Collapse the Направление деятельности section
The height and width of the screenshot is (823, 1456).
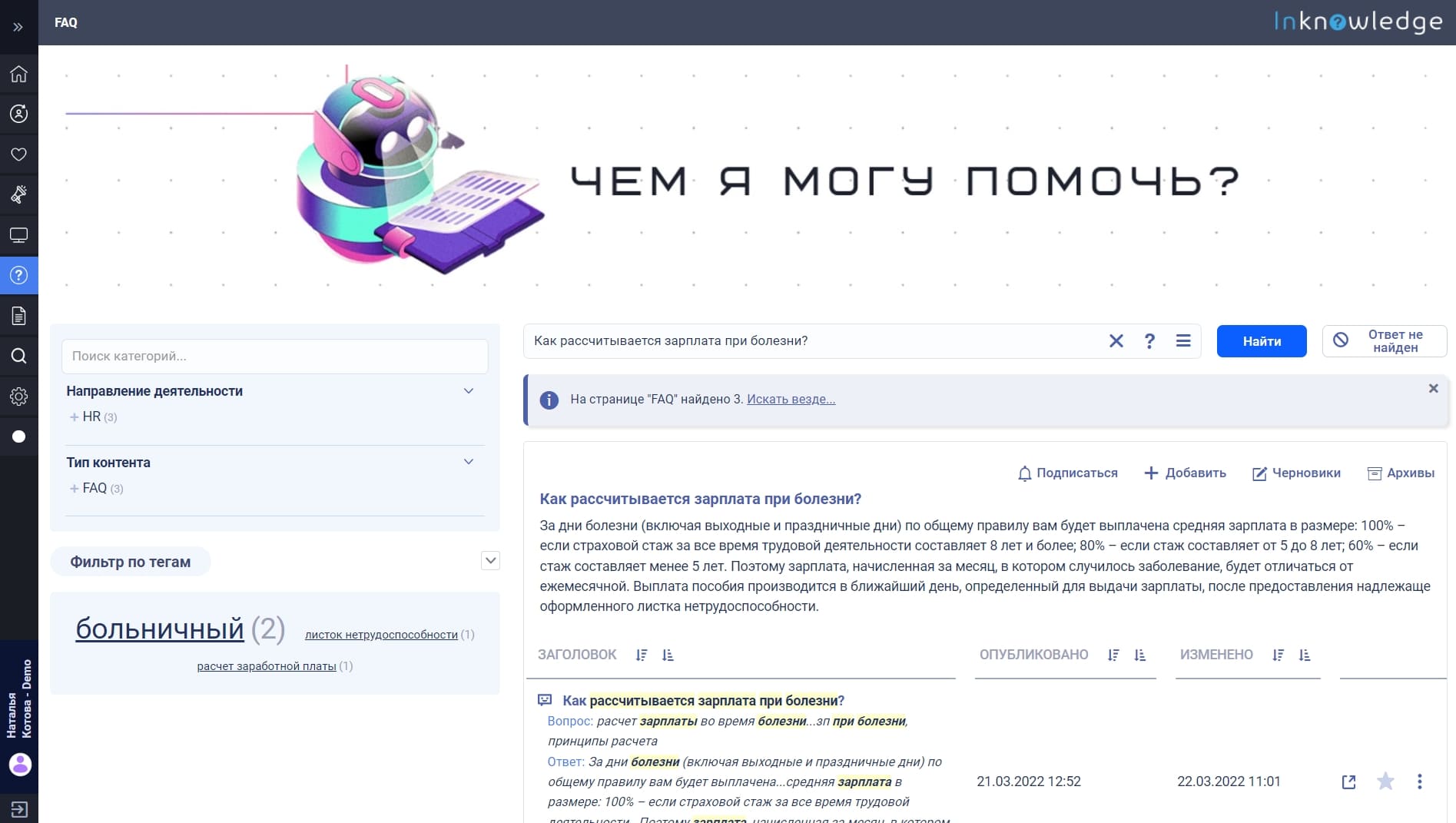[x=469, y=391]
